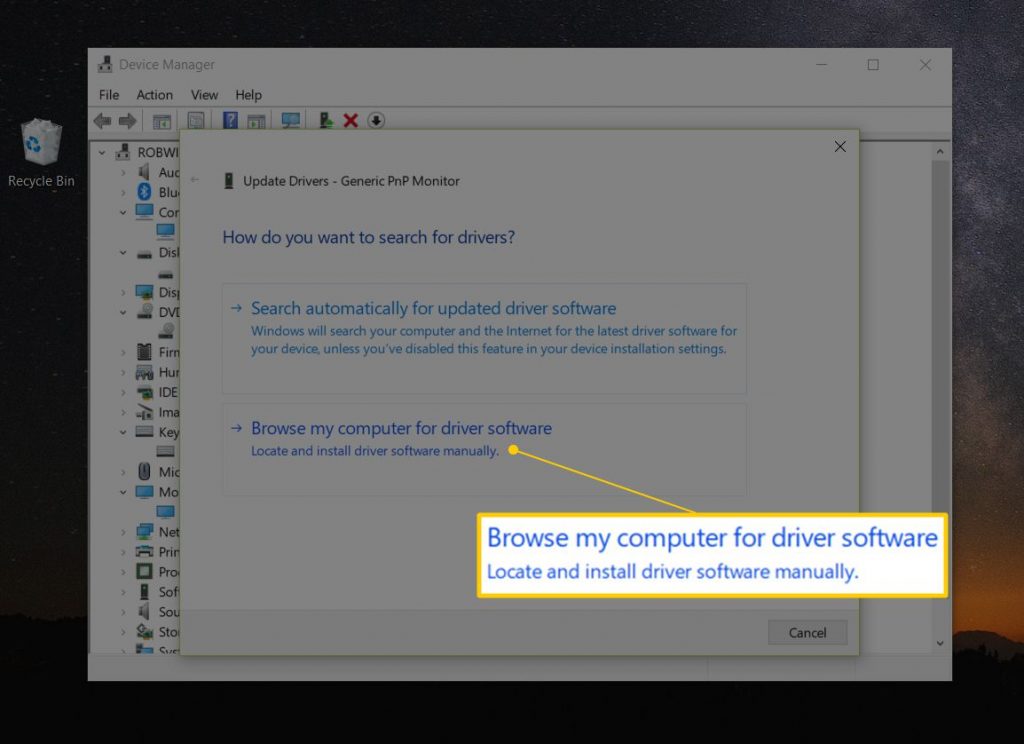Select the 'Prin' print queues icon
This screenshot has width=1024, height=744.
[144, 551]
